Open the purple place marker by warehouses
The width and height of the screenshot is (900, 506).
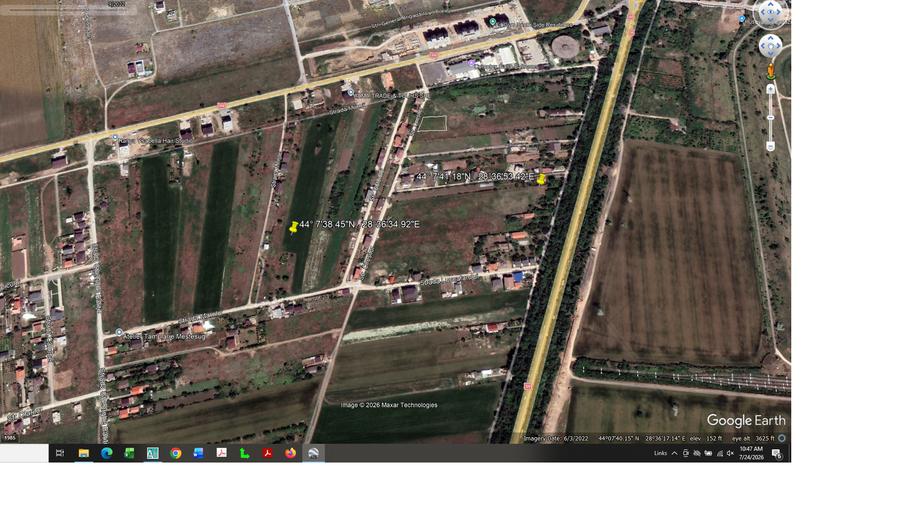[x=471, y=63]
